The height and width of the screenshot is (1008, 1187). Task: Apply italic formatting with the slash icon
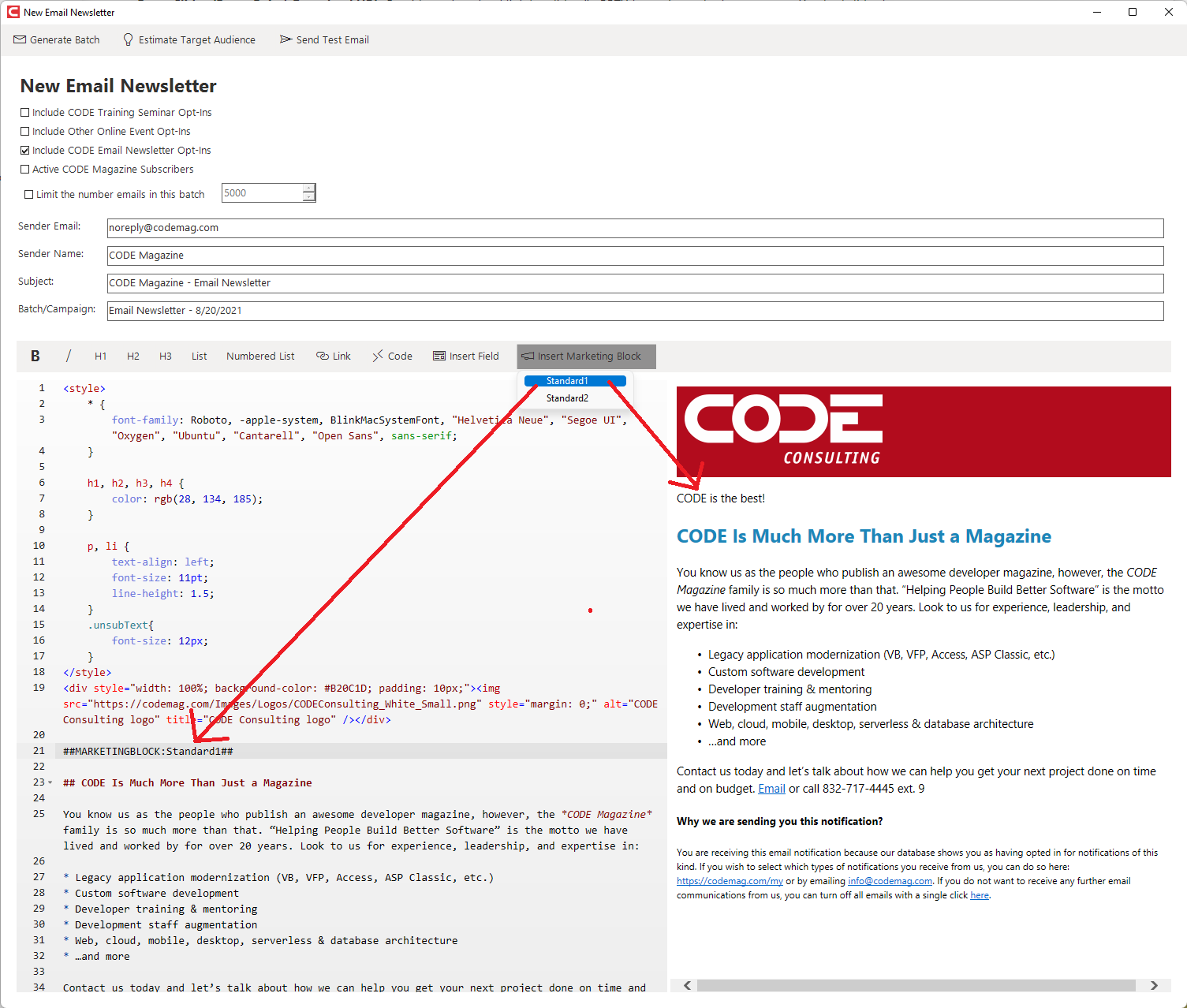68,356
